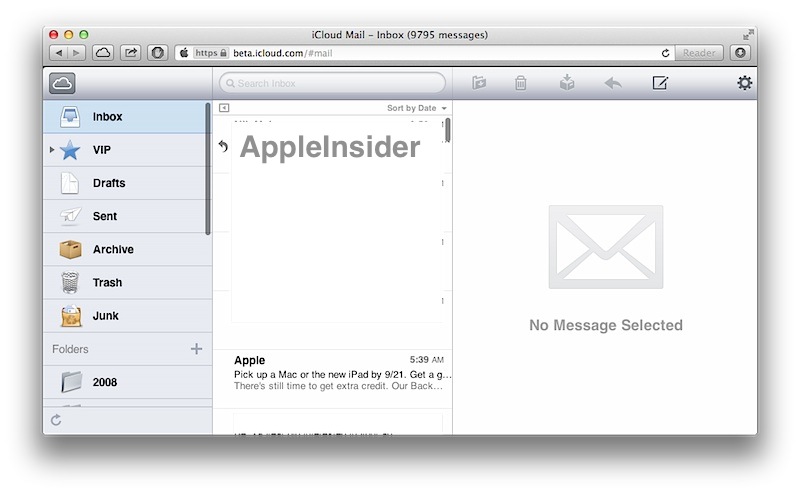Open Safari's Downloads button

tap(740, 53)
